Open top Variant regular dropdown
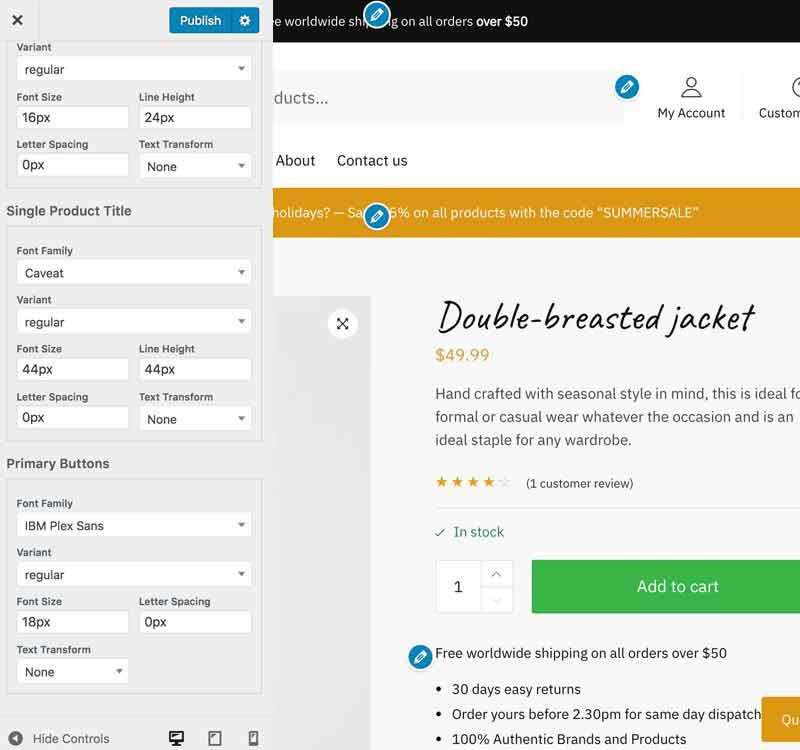 [134, 69]
